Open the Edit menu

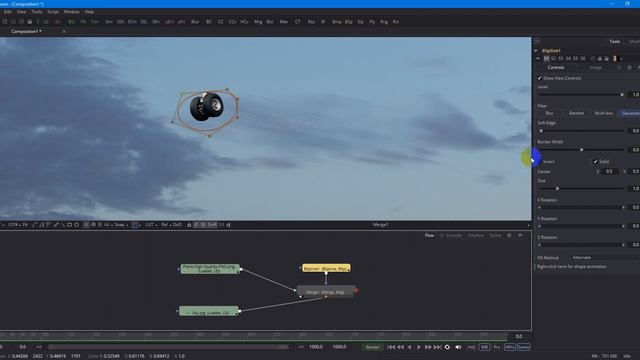(x=8, y=12)
